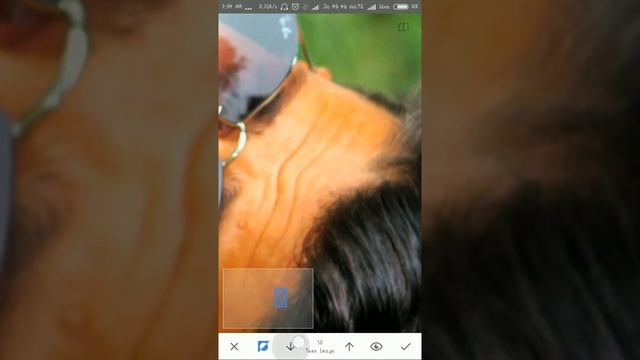This screenshot has width=640, height=360.
Task: Toggle the mask preview eye icon
Action: point(376,347)
